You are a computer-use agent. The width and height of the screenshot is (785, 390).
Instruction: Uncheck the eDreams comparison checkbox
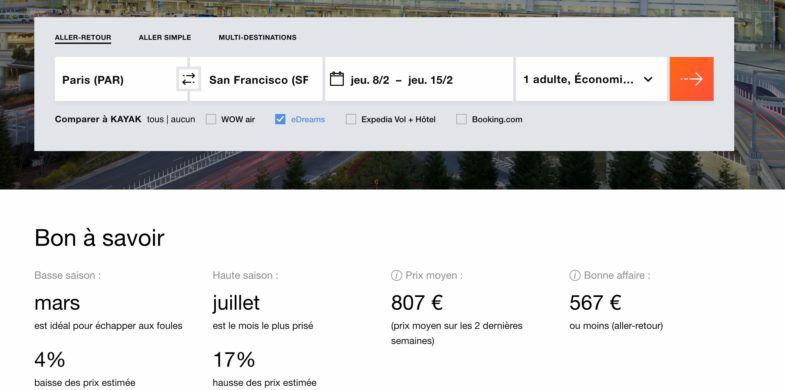tap(280, 119)
